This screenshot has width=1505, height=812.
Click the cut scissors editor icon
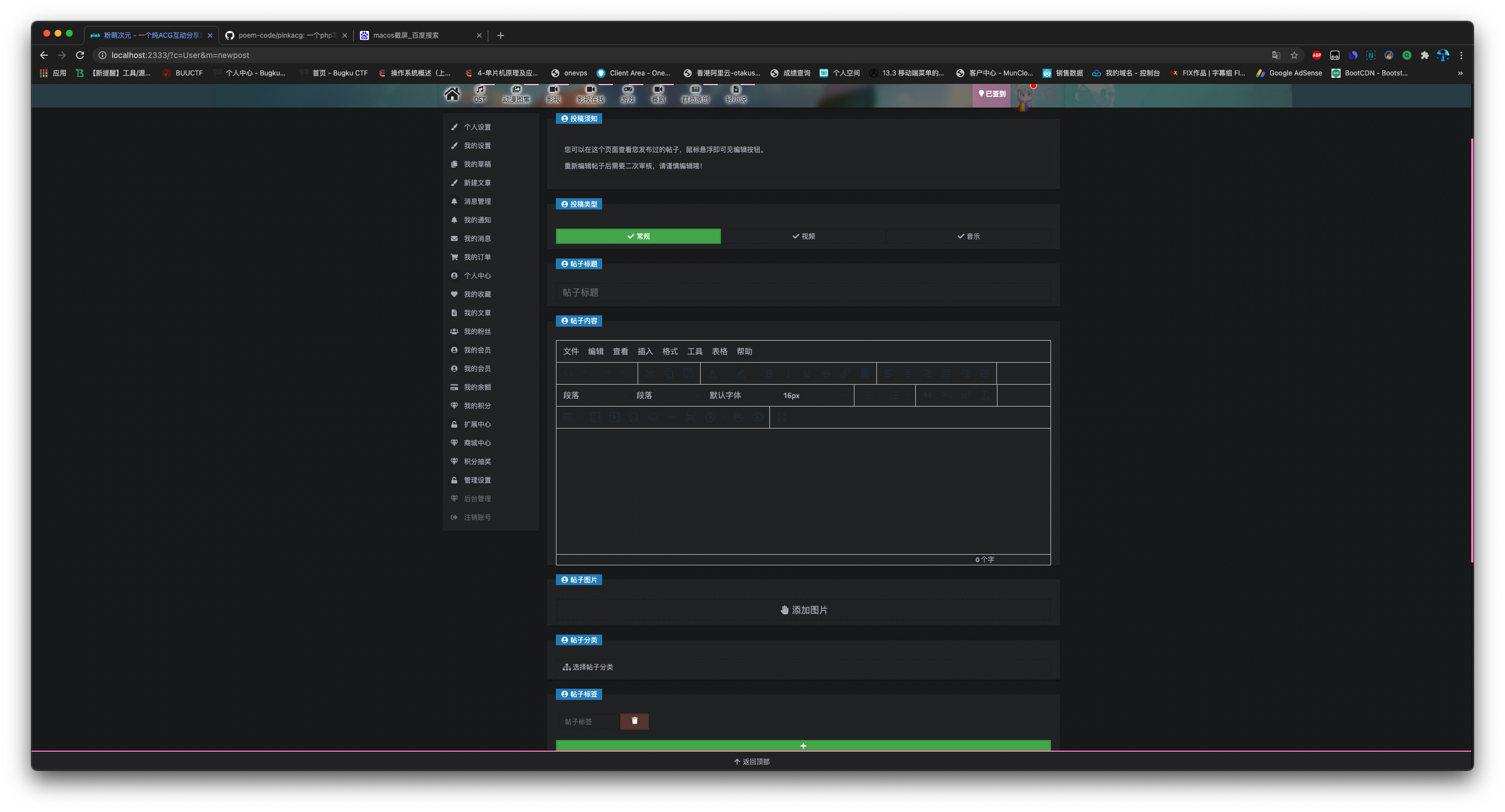tap(650, 373)
